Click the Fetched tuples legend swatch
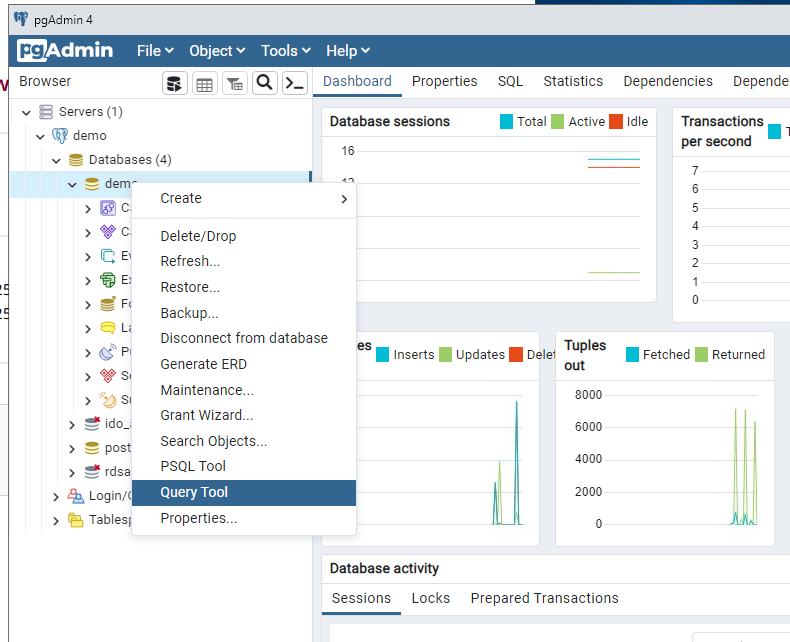Screen dimensions: 790x642 632,355
